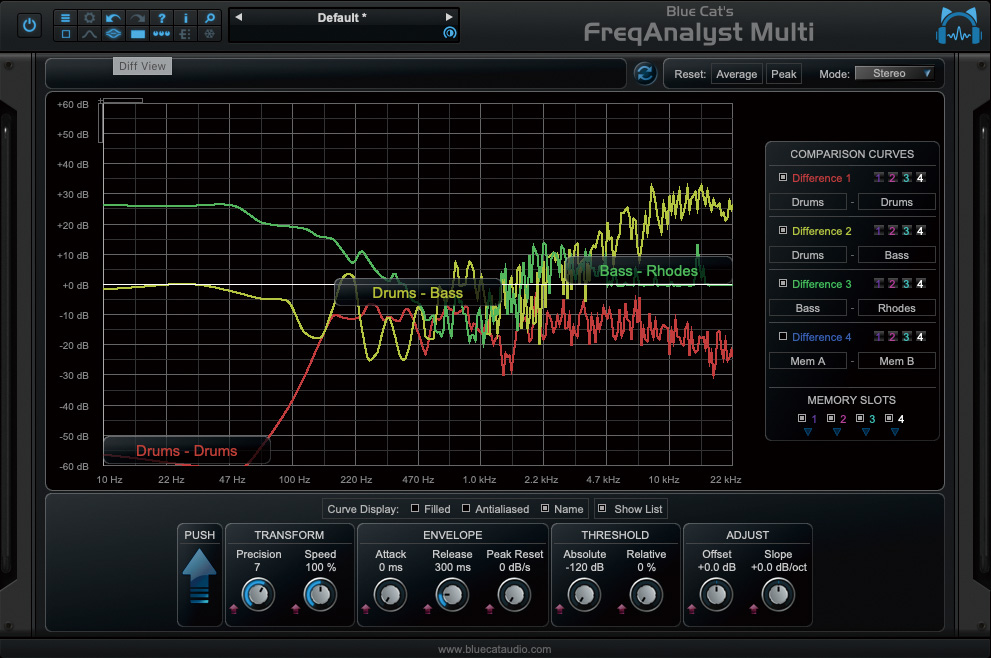Disable the Difference 3 curve checkbox
This screenshot has height=658, width=991.
782,284
